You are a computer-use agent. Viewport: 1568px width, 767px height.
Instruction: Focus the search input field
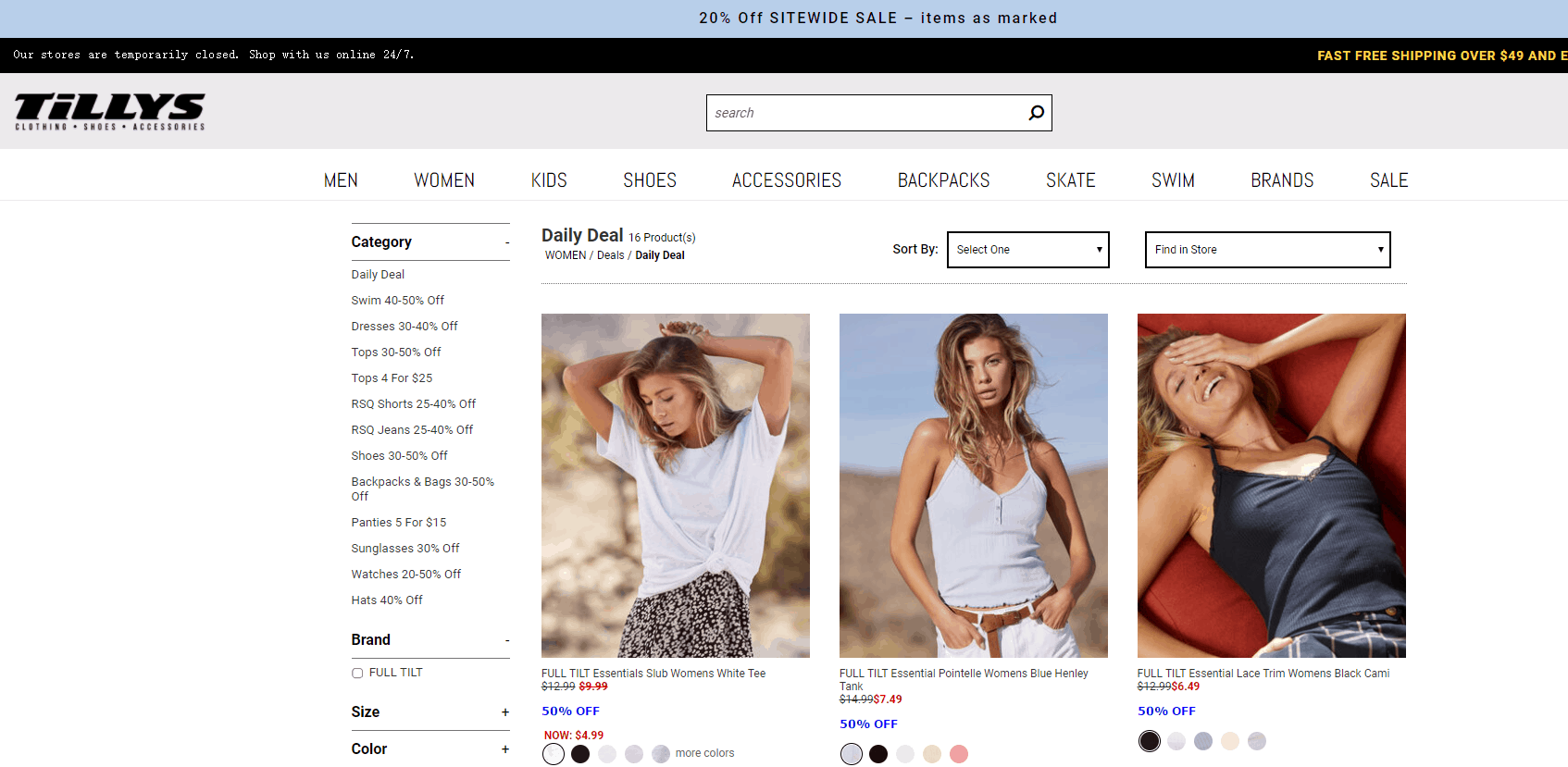tap(865, 113)
